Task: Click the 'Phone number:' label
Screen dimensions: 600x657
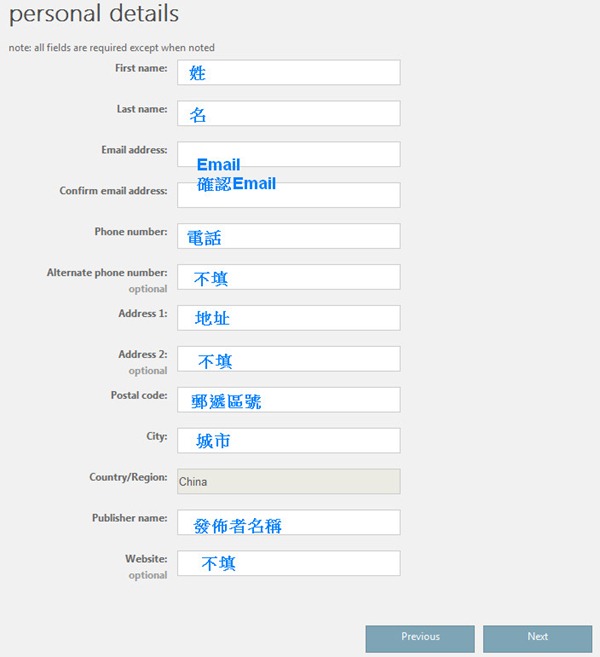Action: 131,232
